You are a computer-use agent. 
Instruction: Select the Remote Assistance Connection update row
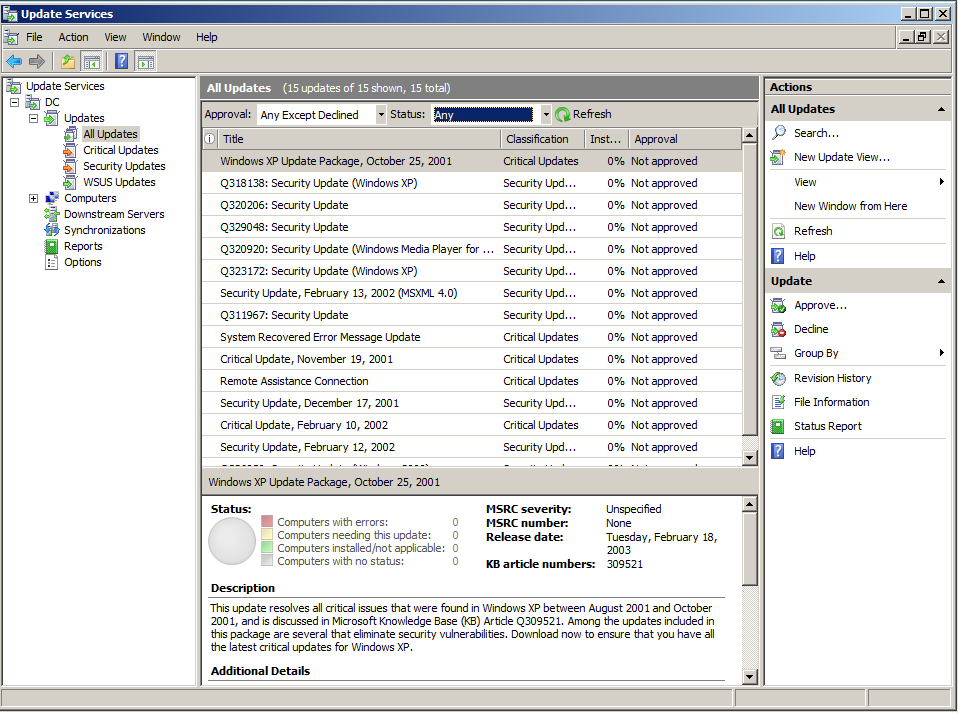click(472, 381)
